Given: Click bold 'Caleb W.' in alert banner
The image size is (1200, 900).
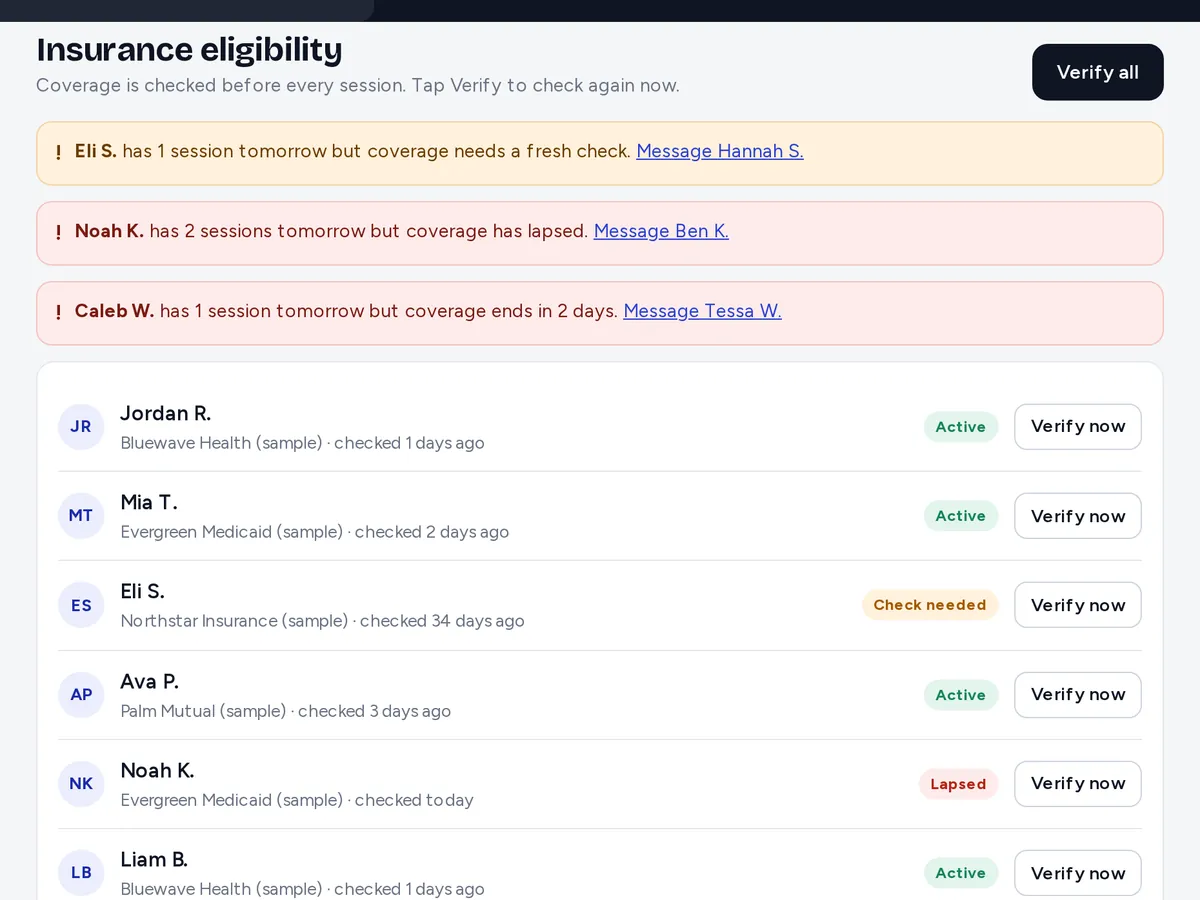Looking at the screenshot, I should tap(114, 311).
